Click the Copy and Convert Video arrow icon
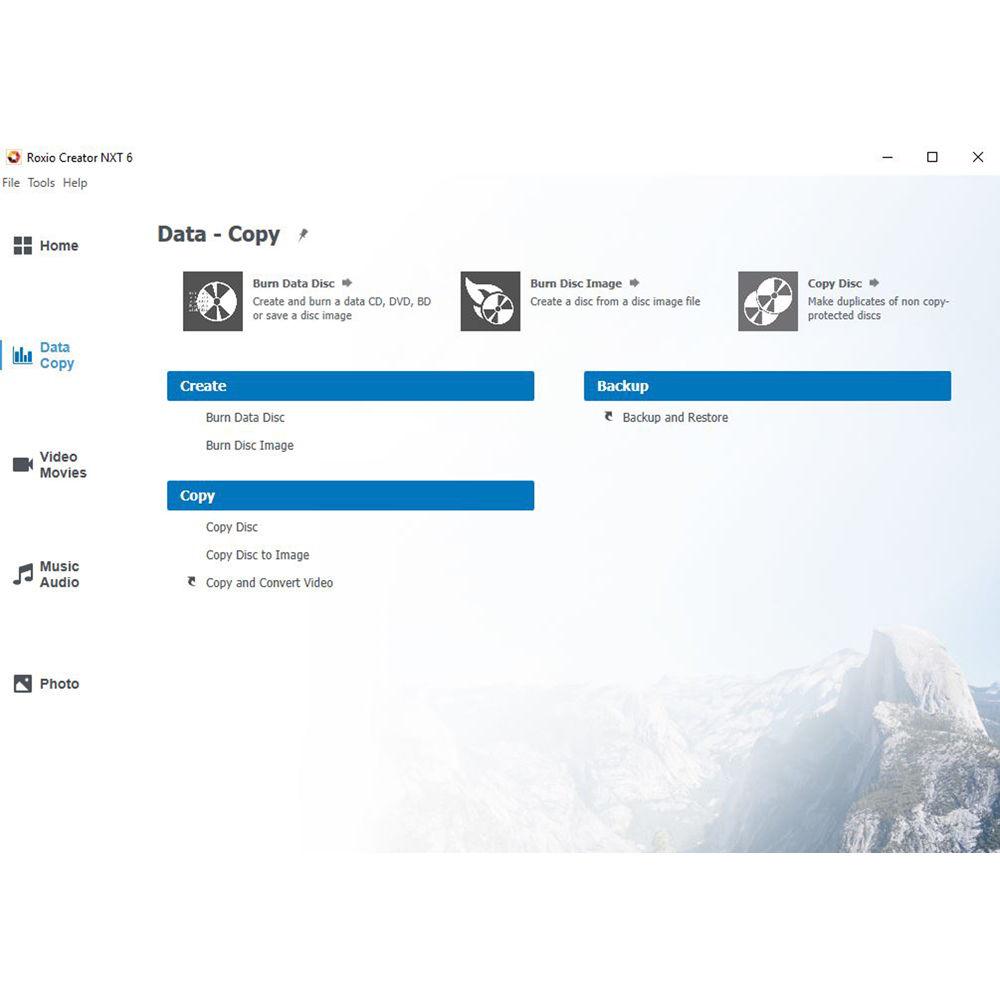The height and width of the screenshot is (1000, 1000). pos(190,581)
